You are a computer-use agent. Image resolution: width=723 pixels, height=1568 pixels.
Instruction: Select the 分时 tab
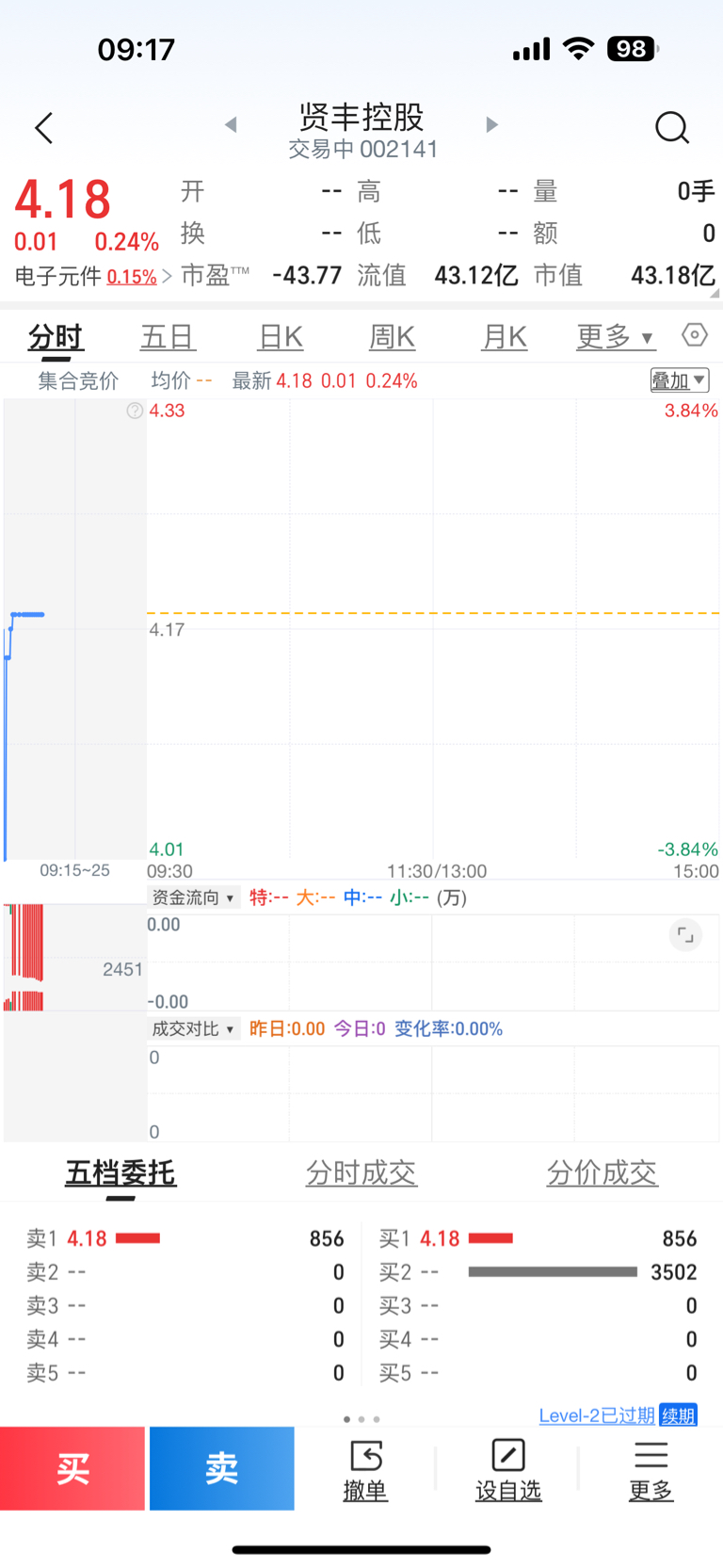tap(56, 337)
